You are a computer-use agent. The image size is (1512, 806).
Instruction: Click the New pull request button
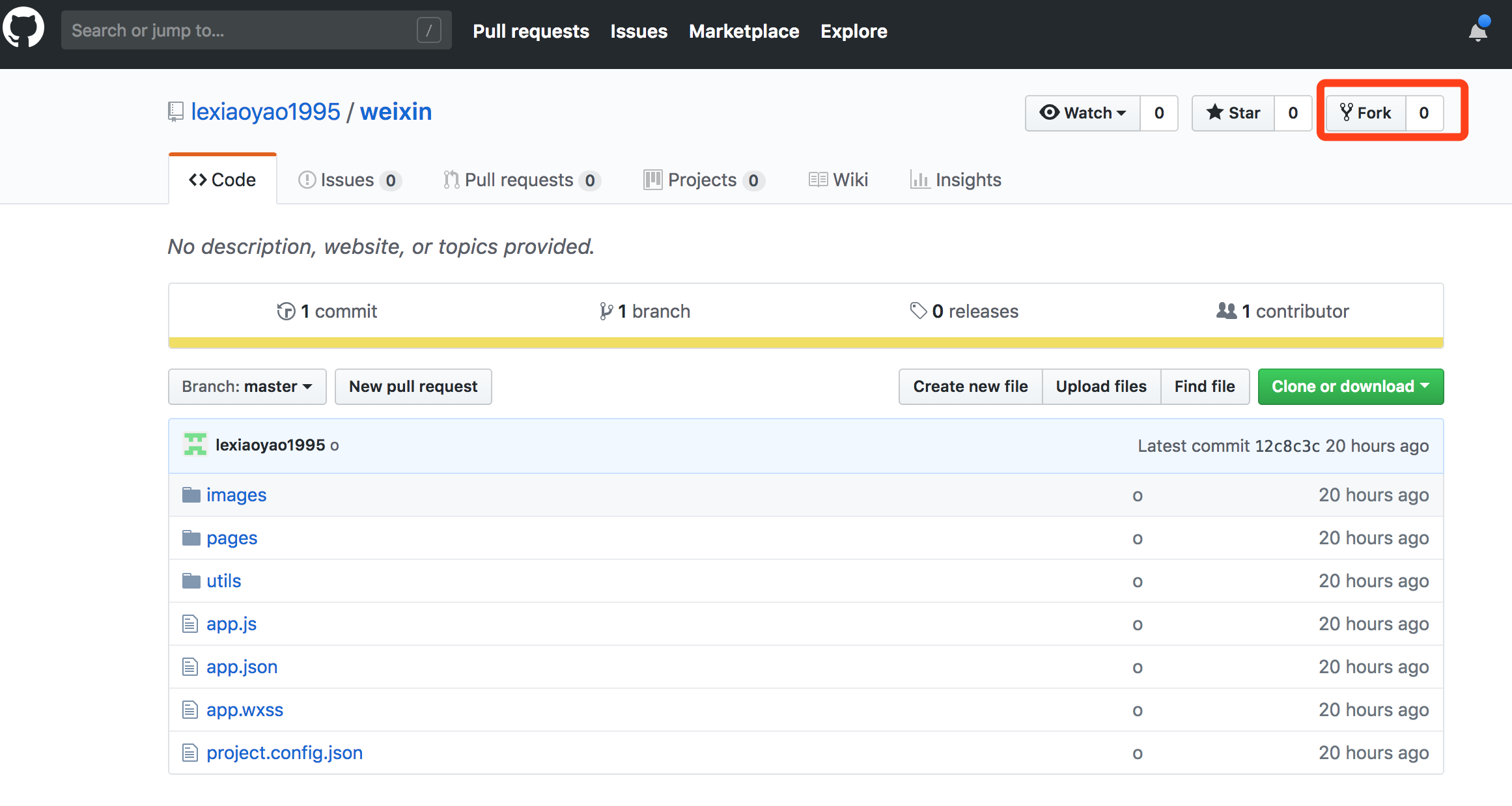tap(413, 387)
